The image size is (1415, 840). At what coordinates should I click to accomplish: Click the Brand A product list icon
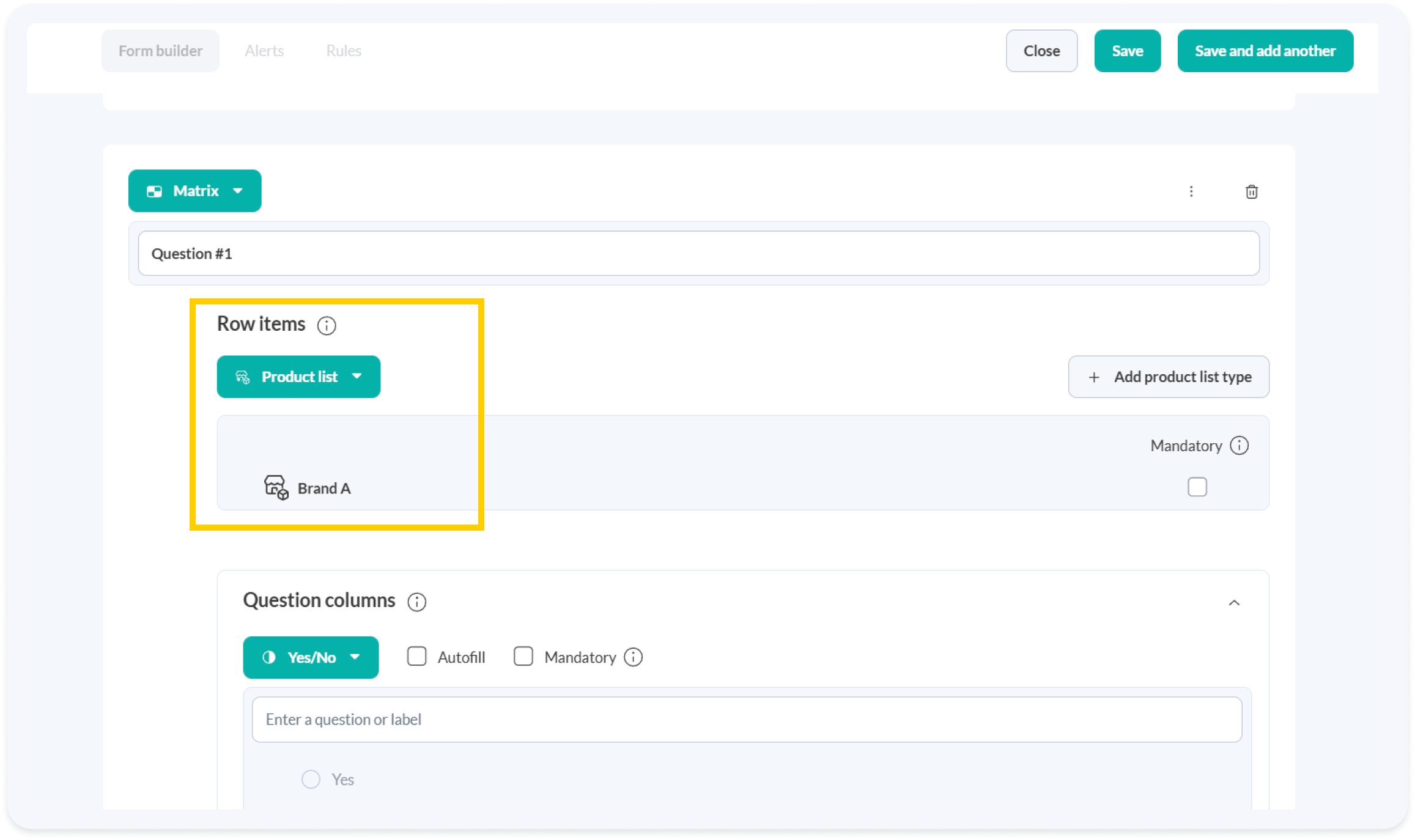coord(276,487)
